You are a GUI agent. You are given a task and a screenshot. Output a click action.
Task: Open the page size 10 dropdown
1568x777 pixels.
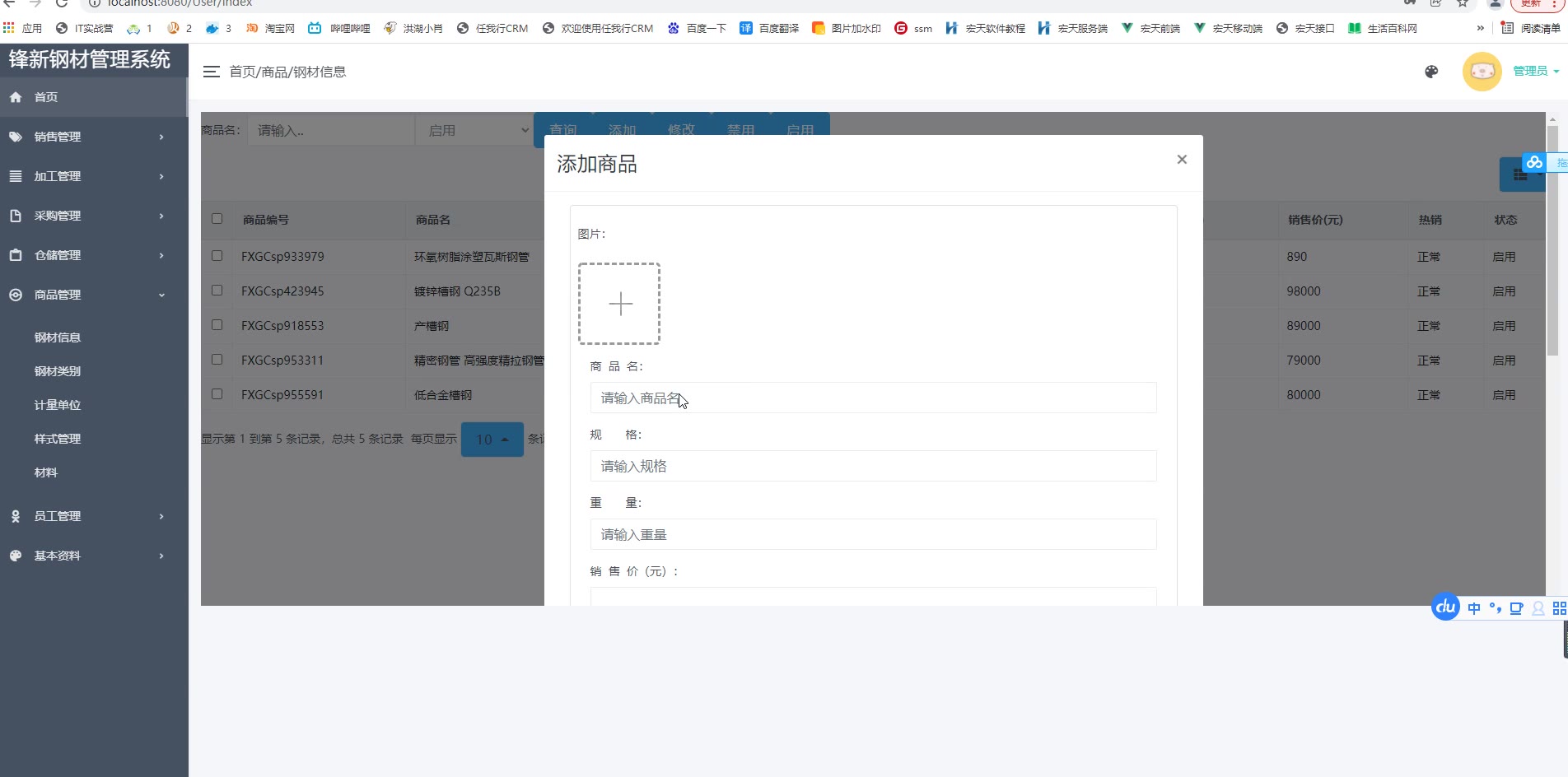[x=492, y=440]
